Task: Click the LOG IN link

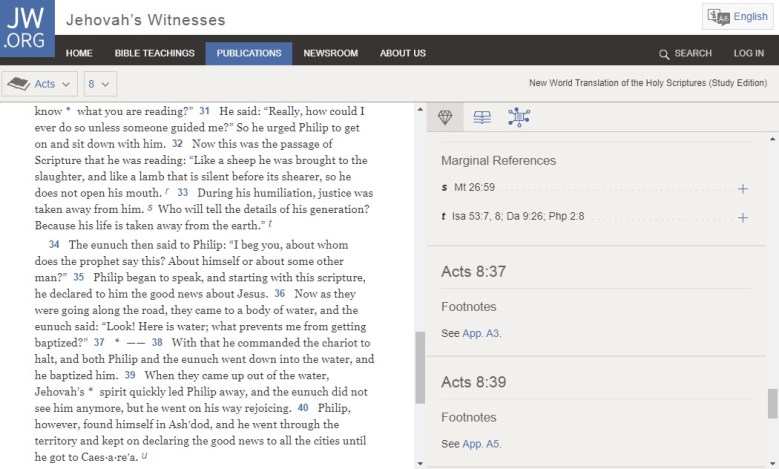Action: point(748,53)
